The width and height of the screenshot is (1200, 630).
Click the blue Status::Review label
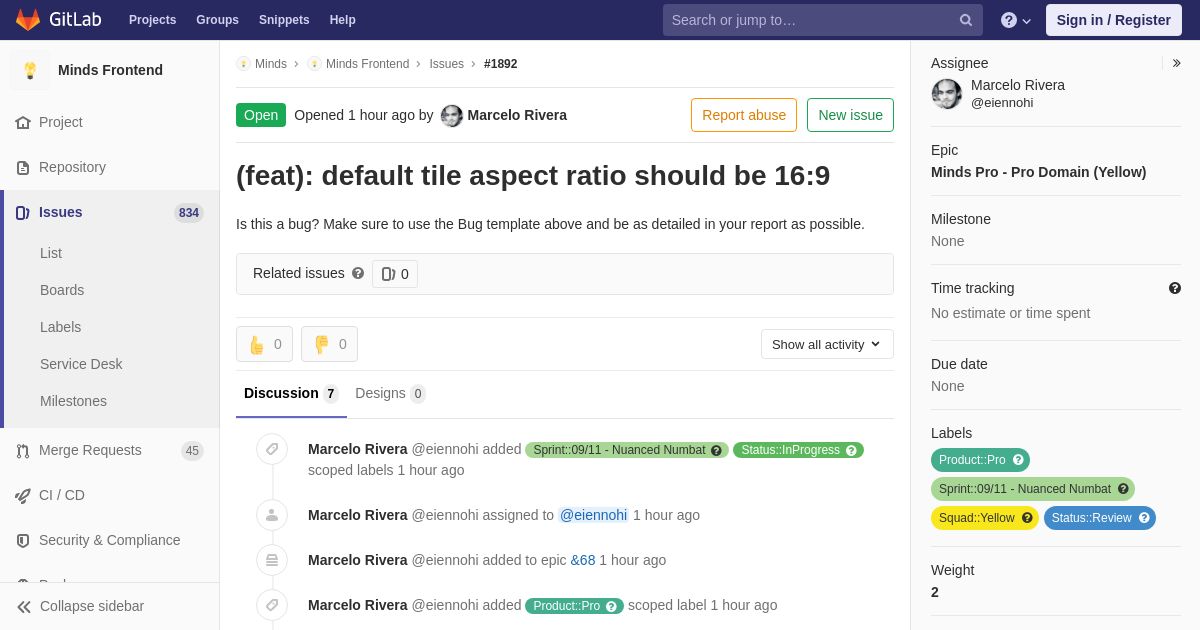(x=1091, y=518)
